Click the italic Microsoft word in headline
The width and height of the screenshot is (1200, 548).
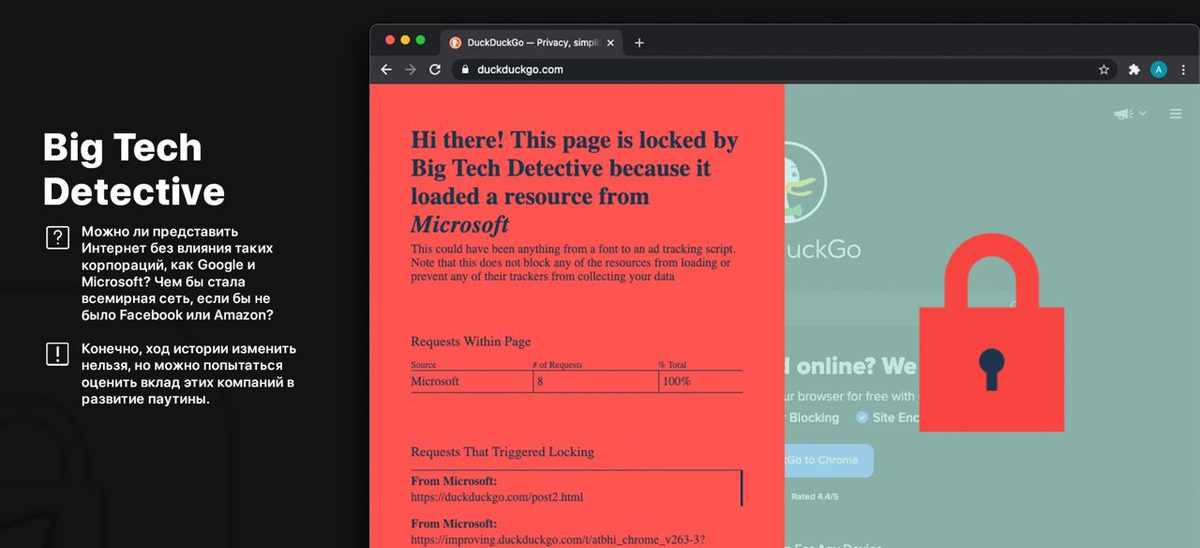coord(460,224)
